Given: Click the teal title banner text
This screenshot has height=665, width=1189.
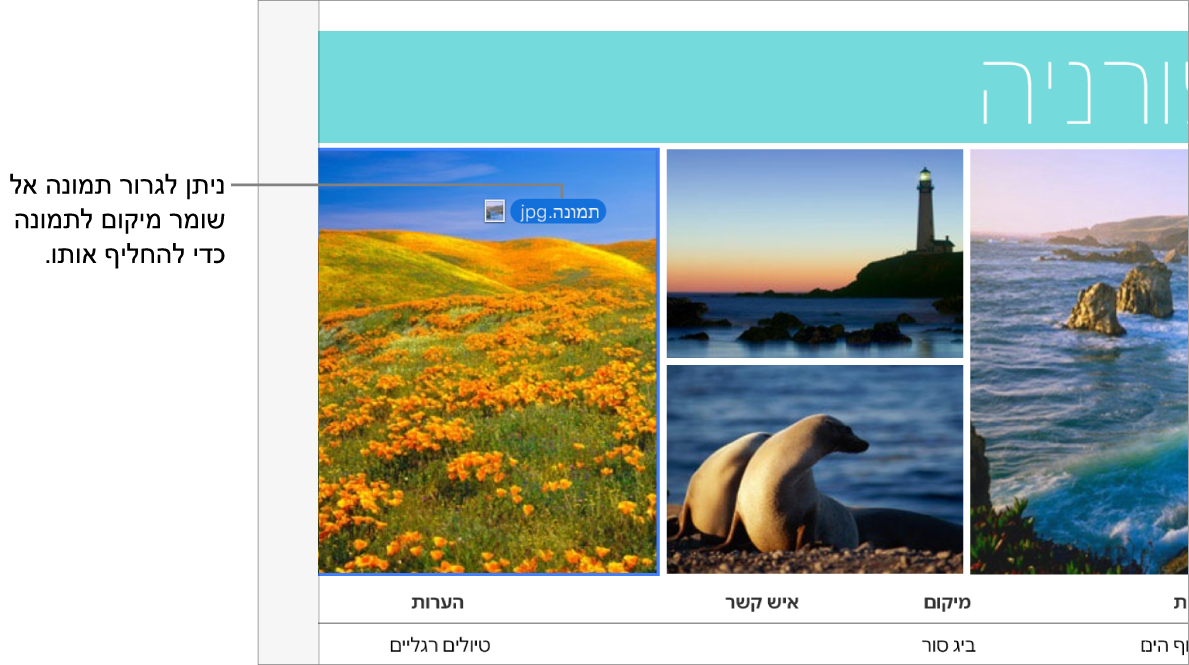Looking at the screenshot, I should (1084, 91).
